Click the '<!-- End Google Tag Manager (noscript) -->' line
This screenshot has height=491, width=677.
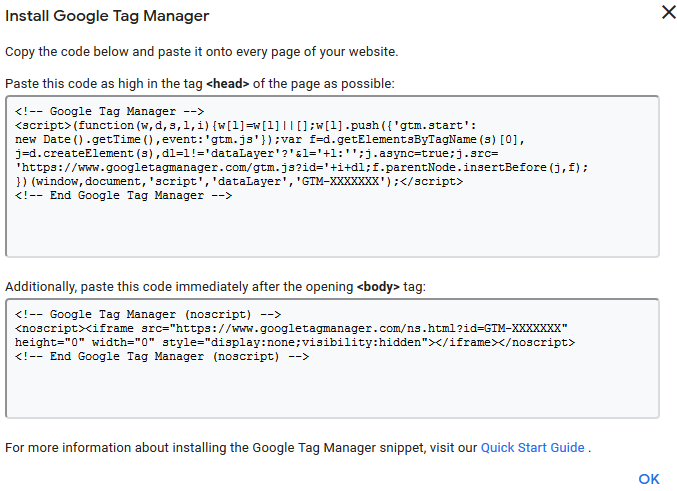coord(162,356)
